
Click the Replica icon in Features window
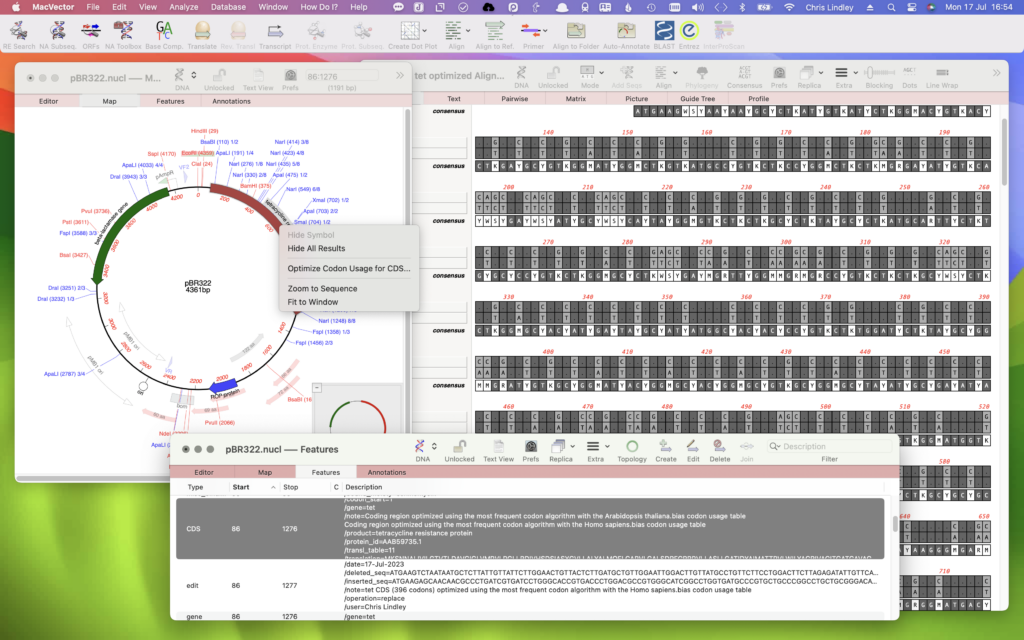[x=558, y=447]
